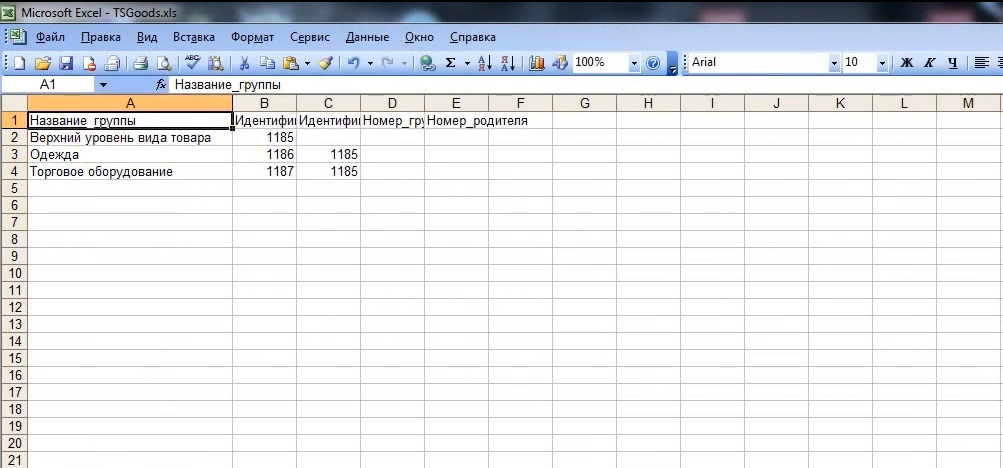Select the cell containing Одежда
This screenshot has width=1003, height=468.
tap(130, 155)
